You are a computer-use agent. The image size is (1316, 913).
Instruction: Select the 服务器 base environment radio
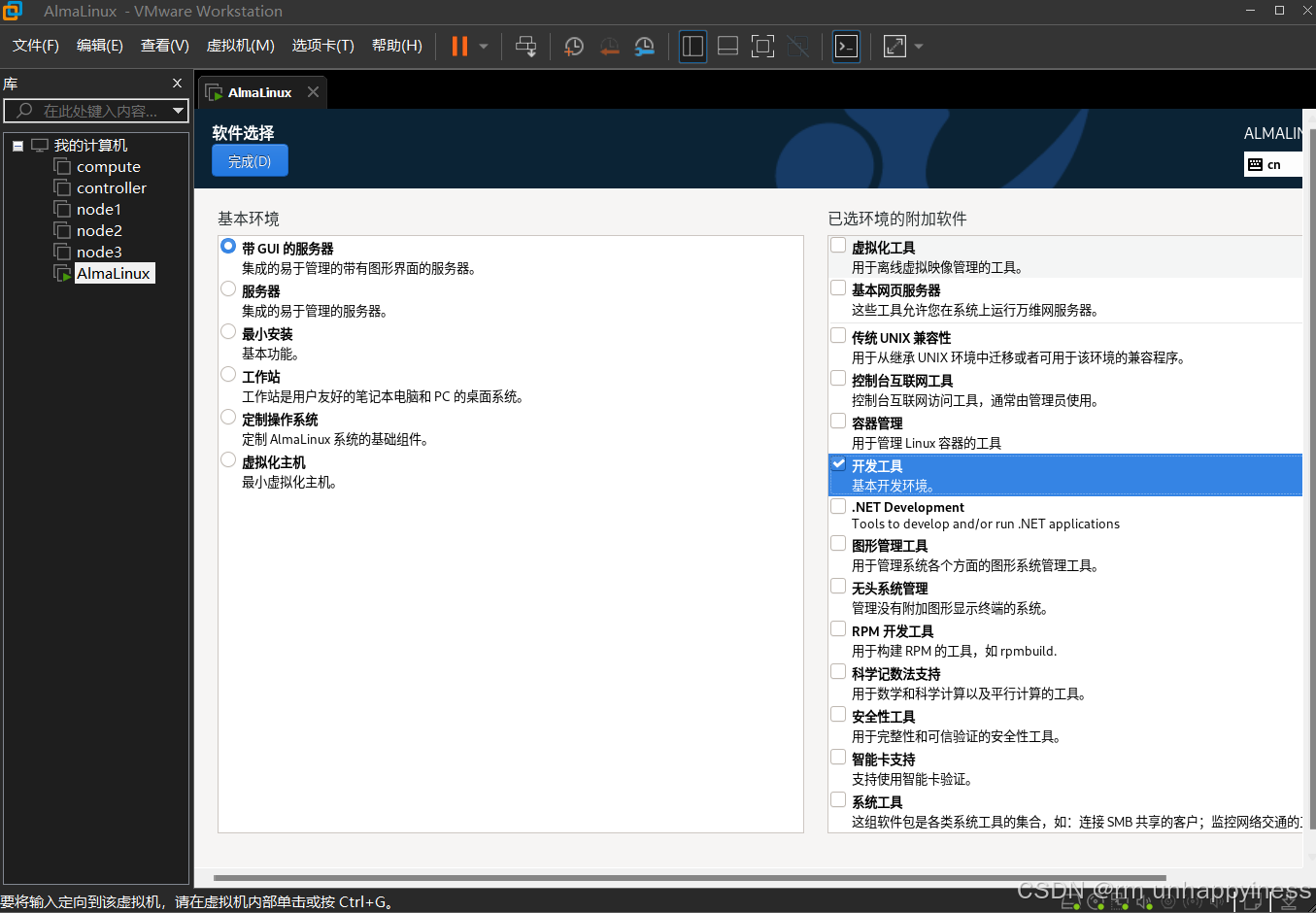click(x=228, y=288)
